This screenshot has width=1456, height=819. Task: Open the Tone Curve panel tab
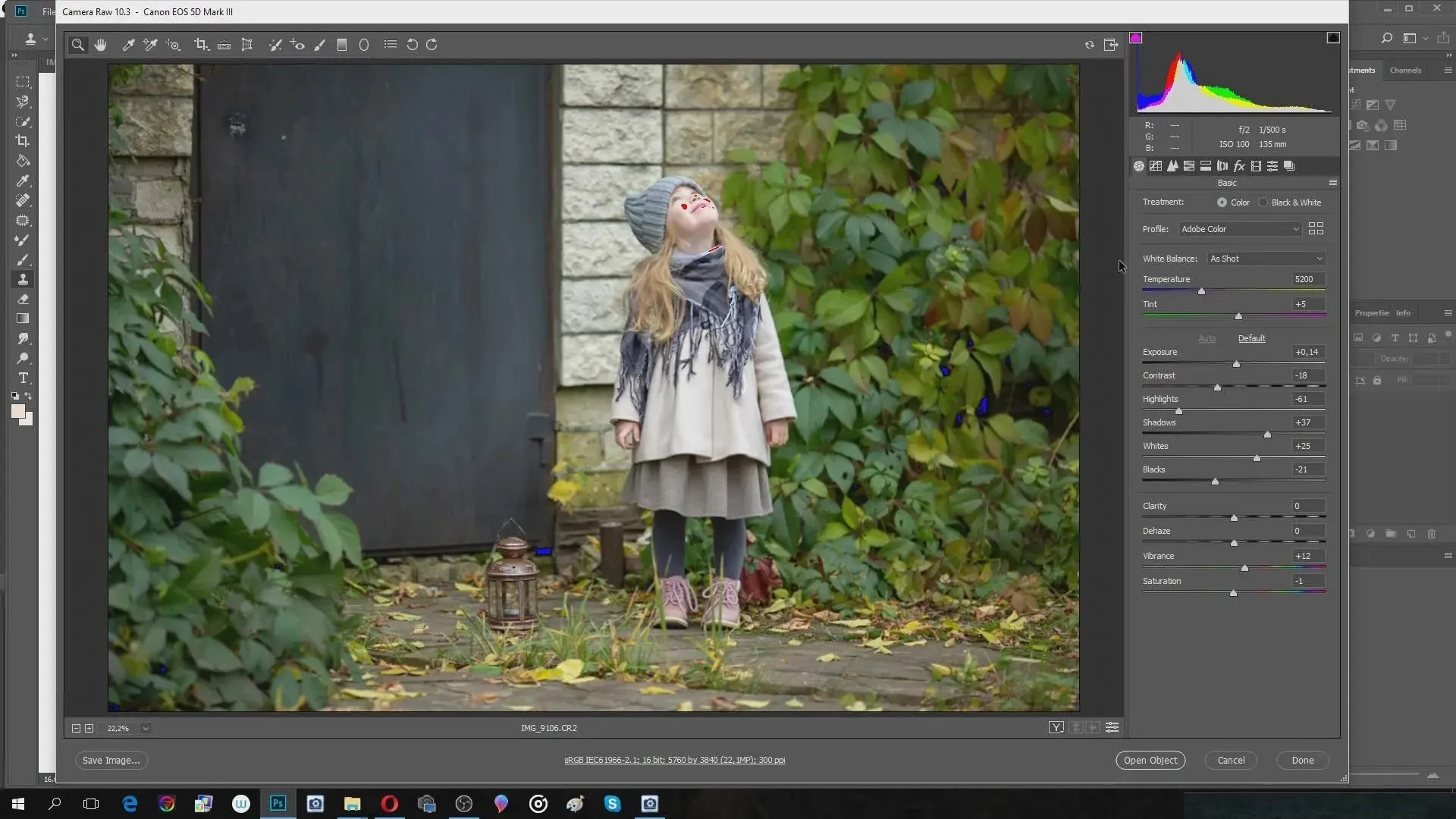coord(1156,166)
